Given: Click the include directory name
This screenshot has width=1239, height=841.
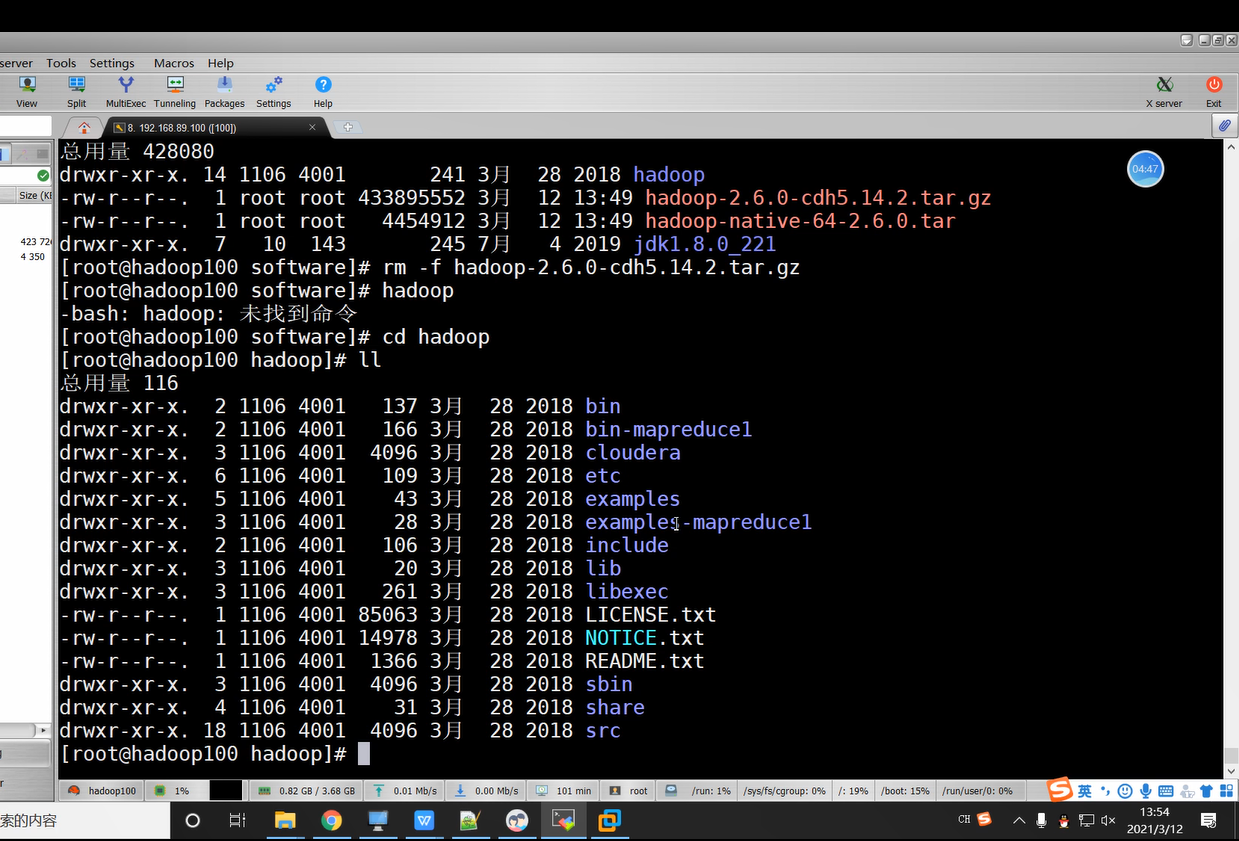Looking at the screenshot, I should 627,545.
